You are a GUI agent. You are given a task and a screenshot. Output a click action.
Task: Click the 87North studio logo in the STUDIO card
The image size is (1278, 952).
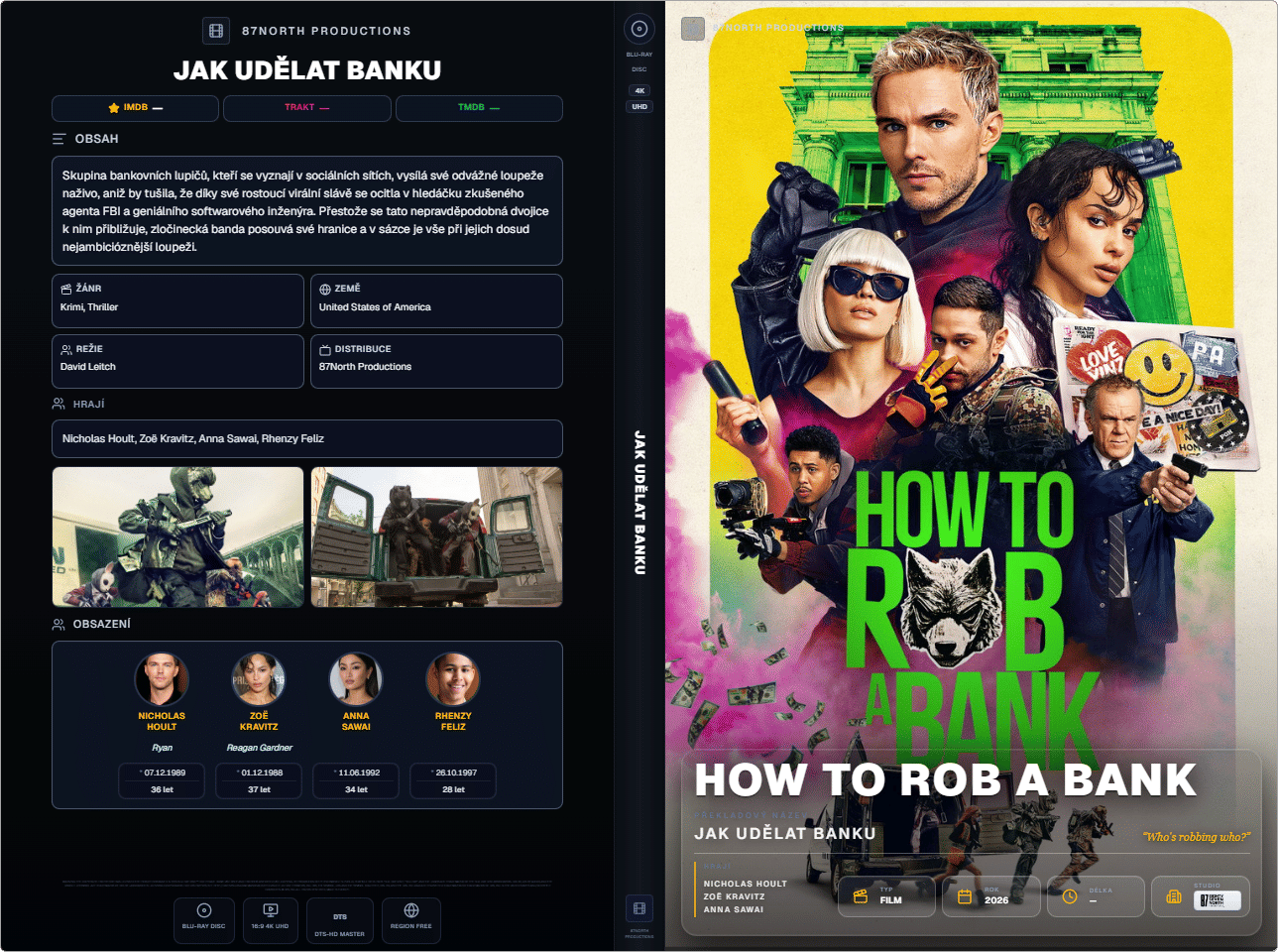click(1217, 900)
